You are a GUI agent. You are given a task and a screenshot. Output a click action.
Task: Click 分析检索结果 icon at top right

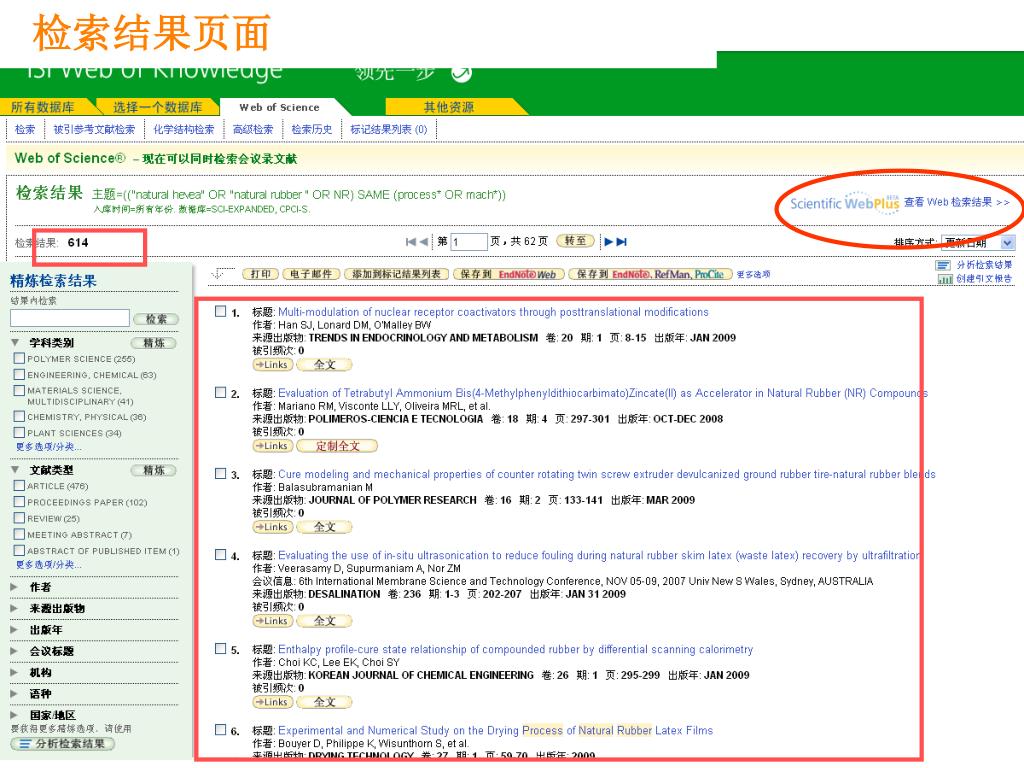tap(942, 265)
